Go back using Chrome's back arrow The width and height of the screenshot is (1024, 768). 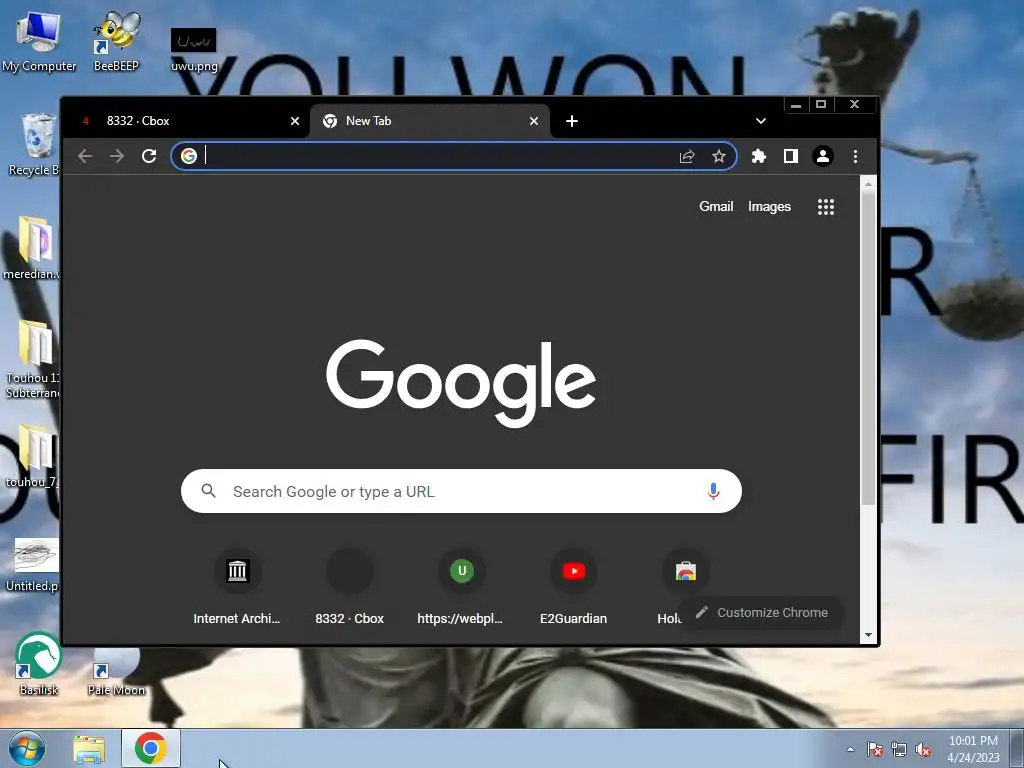[85, 156]
